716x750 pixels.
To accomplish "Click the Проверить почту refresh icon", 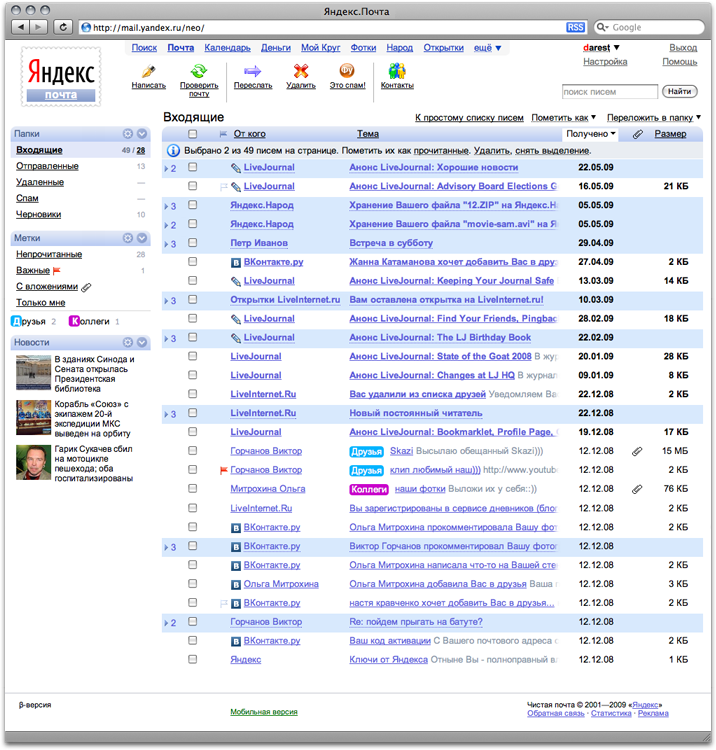I will 199,71.
